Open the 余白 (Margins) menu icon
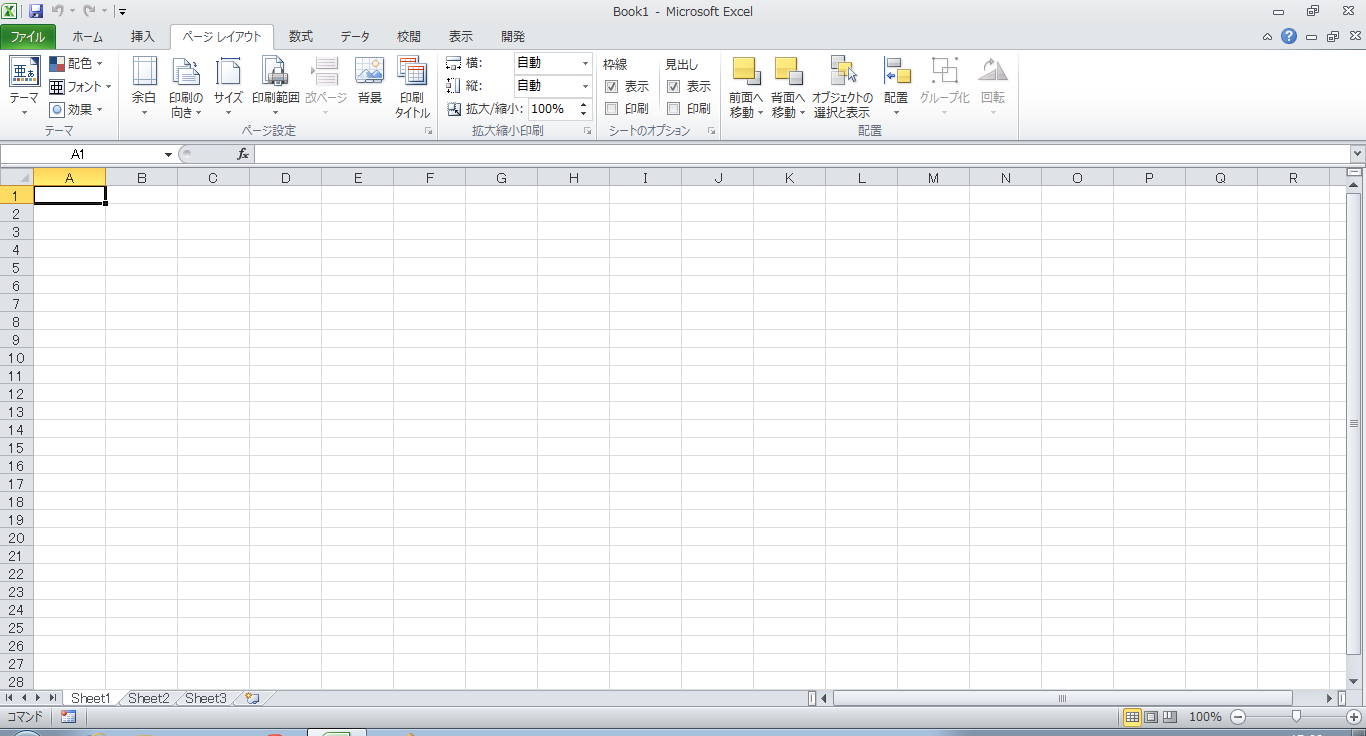The image size is (1366, 736). pos(144,72)
